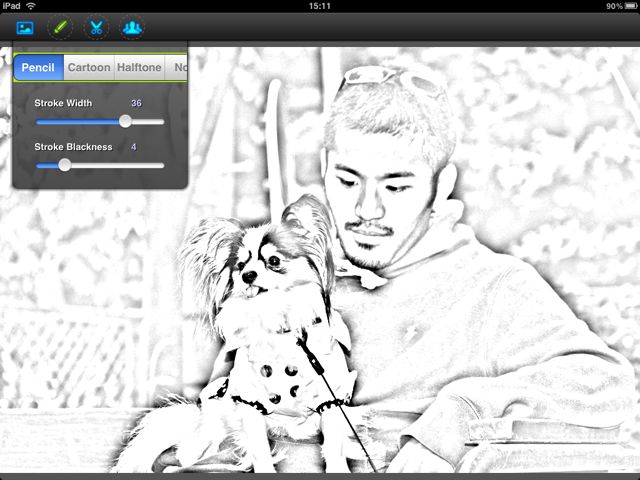Open the photo library image icon
Screen dimensions: 640x480
[25, 28]
